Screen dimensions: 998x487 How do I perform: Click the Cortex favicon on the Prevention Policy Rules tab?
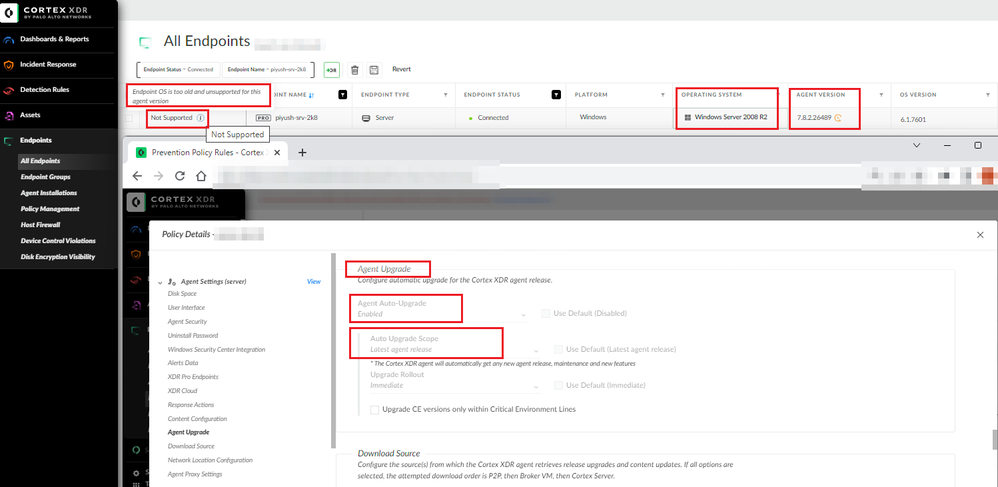pos(141,152)
